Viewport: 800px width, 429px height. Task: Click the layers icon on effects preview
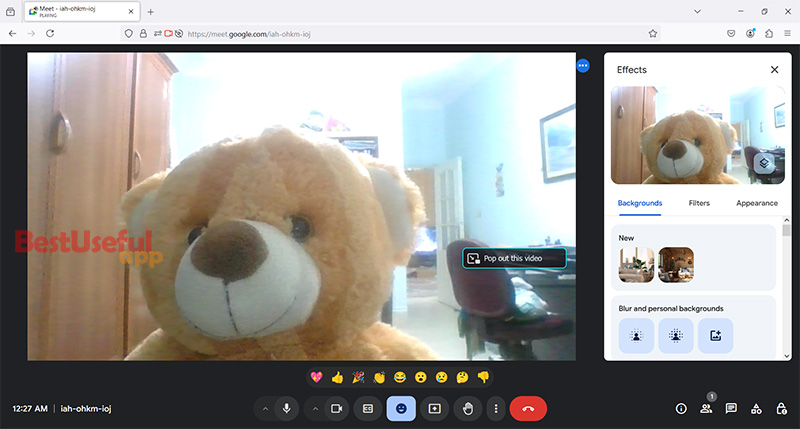click(x=764, y=163)
